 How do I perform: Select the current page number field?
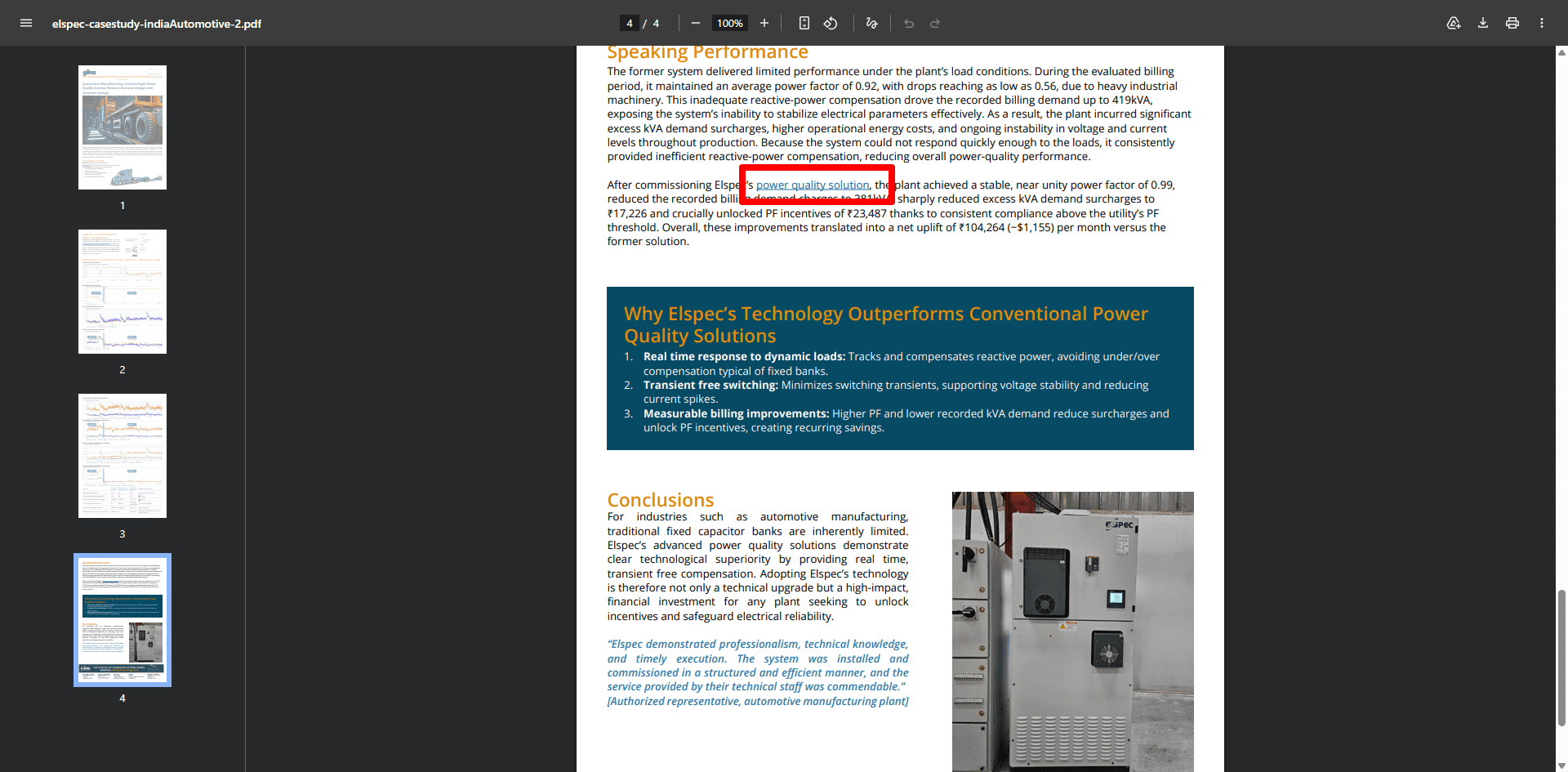(630, 23)
